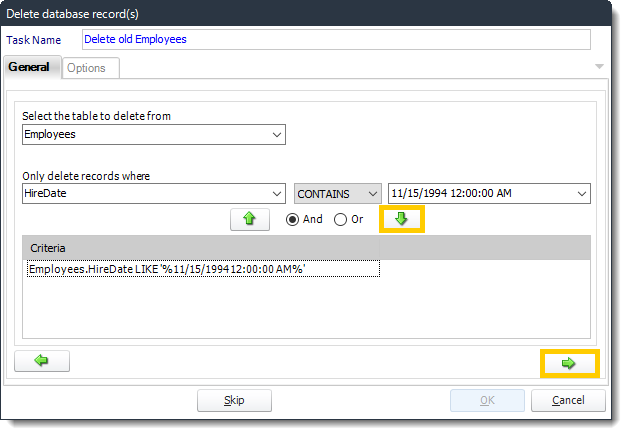Click the Task Name label
627x435 pixels.
pyautogui.click(x=34, y=40)
